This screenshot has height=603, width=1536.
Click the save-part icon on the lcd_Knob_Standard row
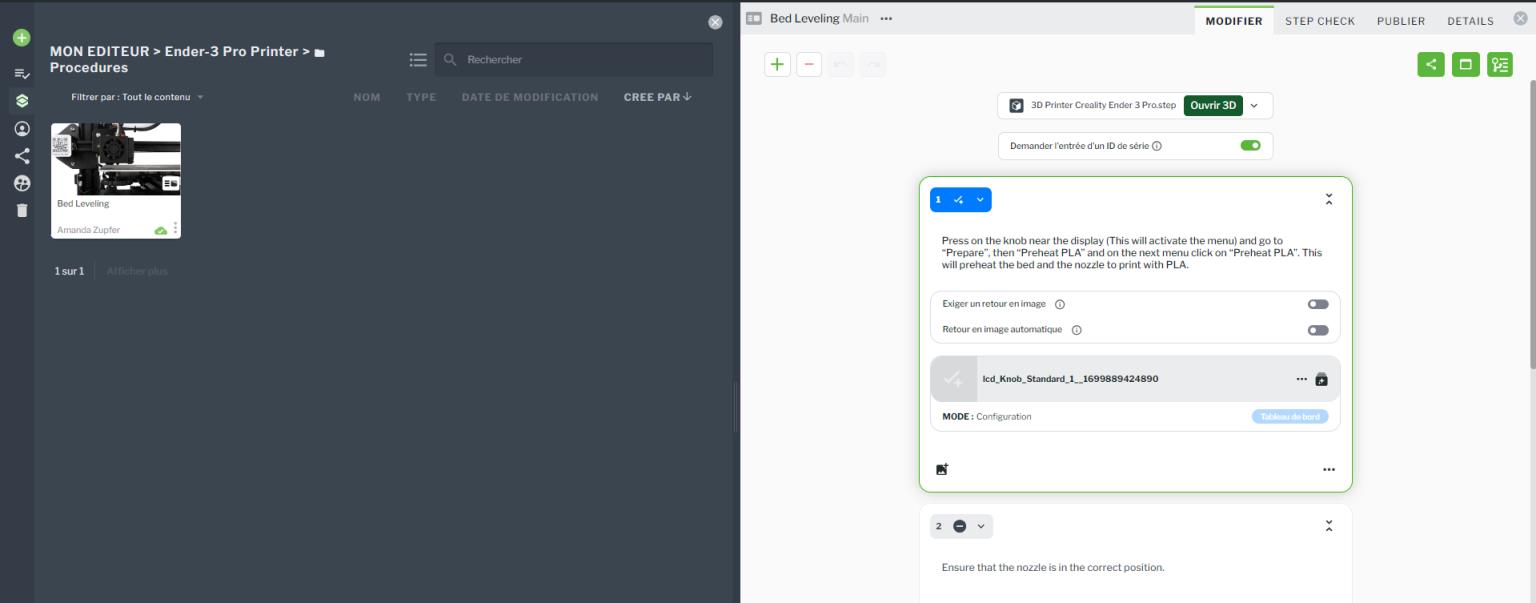pyautogui.click(x=1321, y=379)
